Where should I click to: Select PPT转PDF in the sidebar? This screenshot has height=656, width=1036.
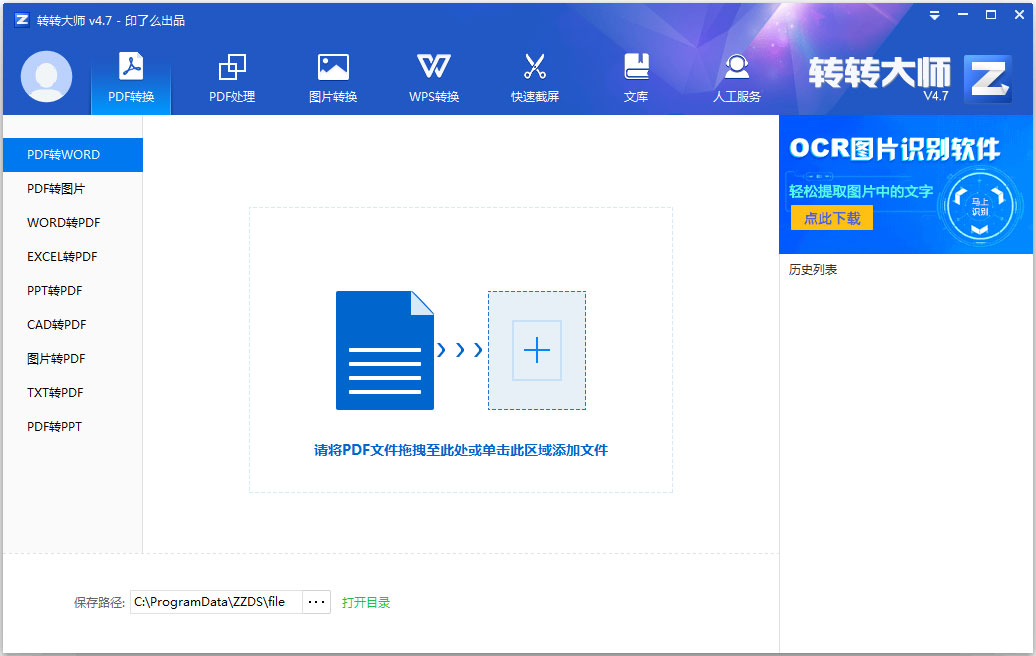coord(73,291)
